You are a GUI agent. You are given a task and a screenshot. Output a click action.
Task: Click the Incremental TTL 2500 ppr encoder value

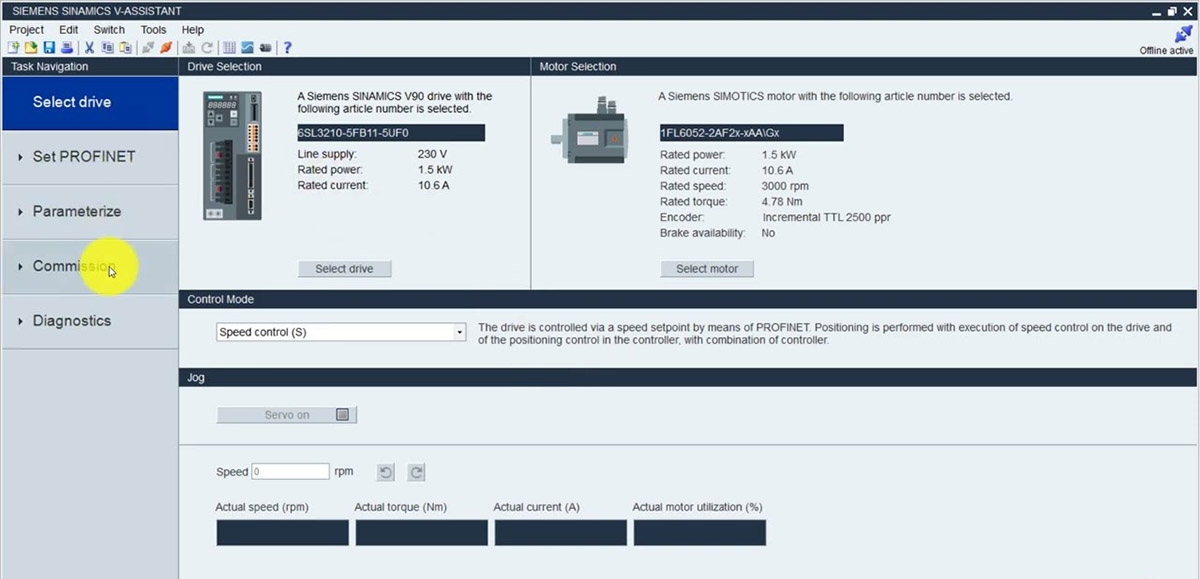click(x=826, y=217)
